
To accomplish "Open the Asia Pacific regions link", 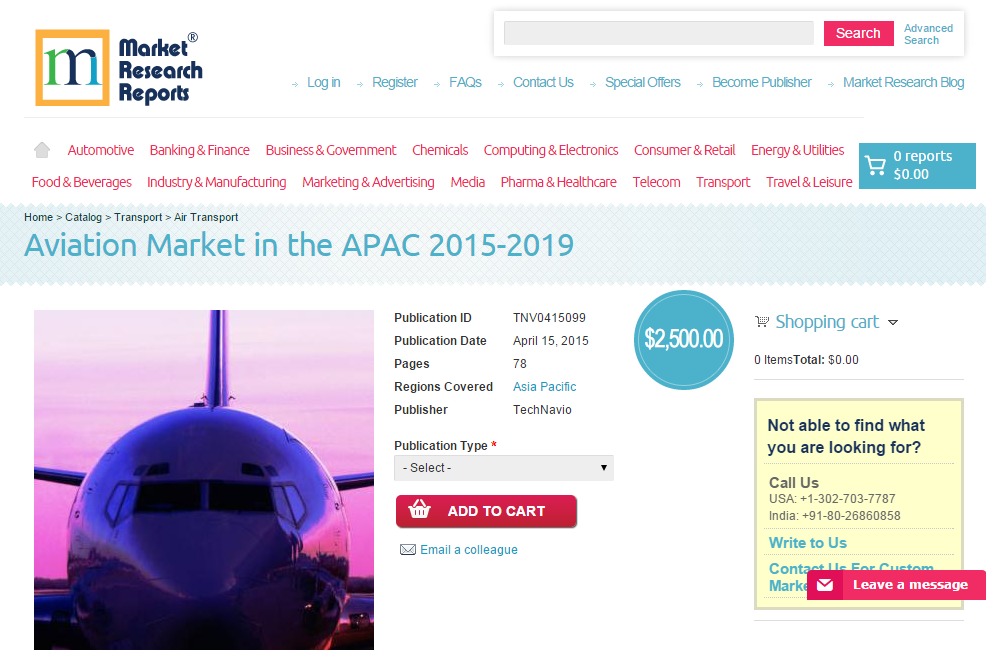I will 544,386.
